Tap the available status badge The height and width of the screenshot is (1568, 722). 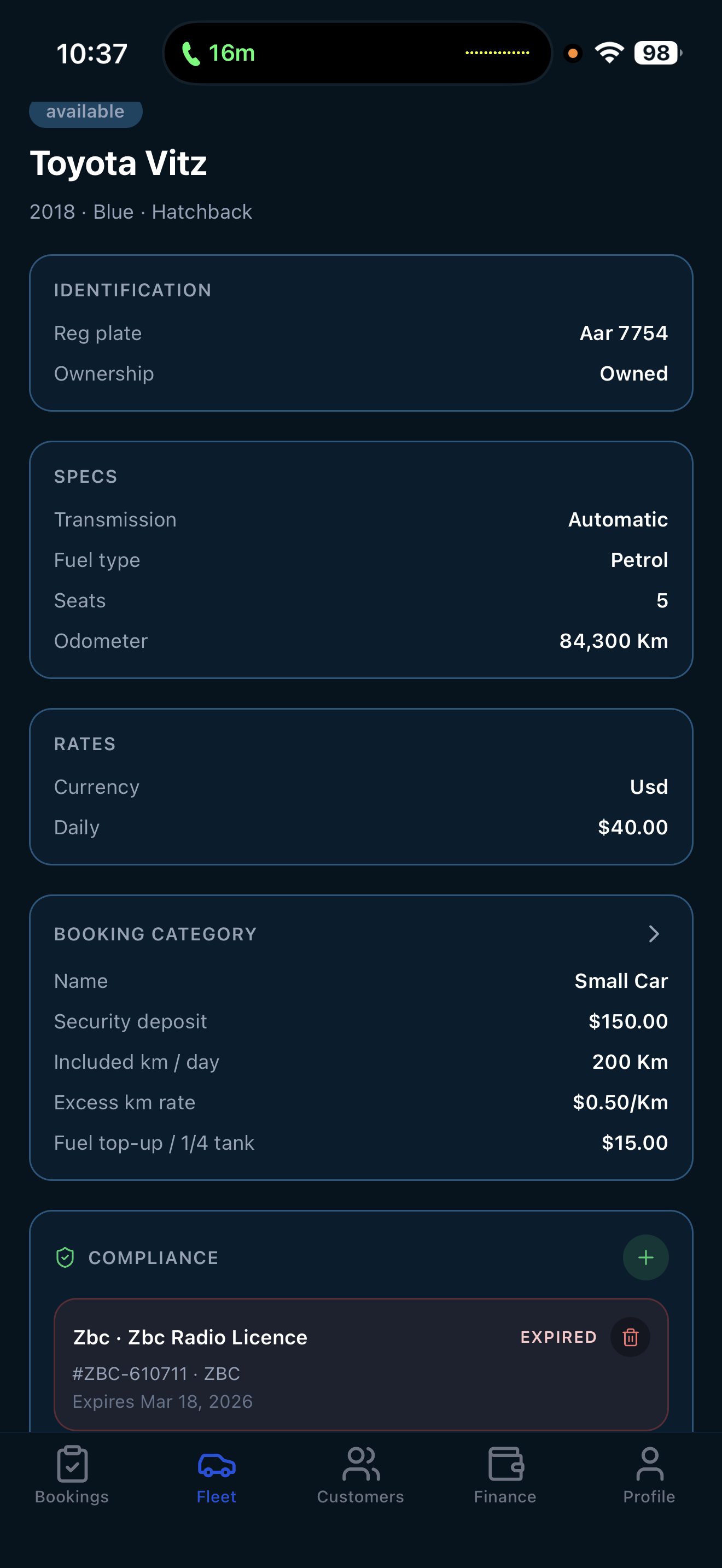click(86, 113)
